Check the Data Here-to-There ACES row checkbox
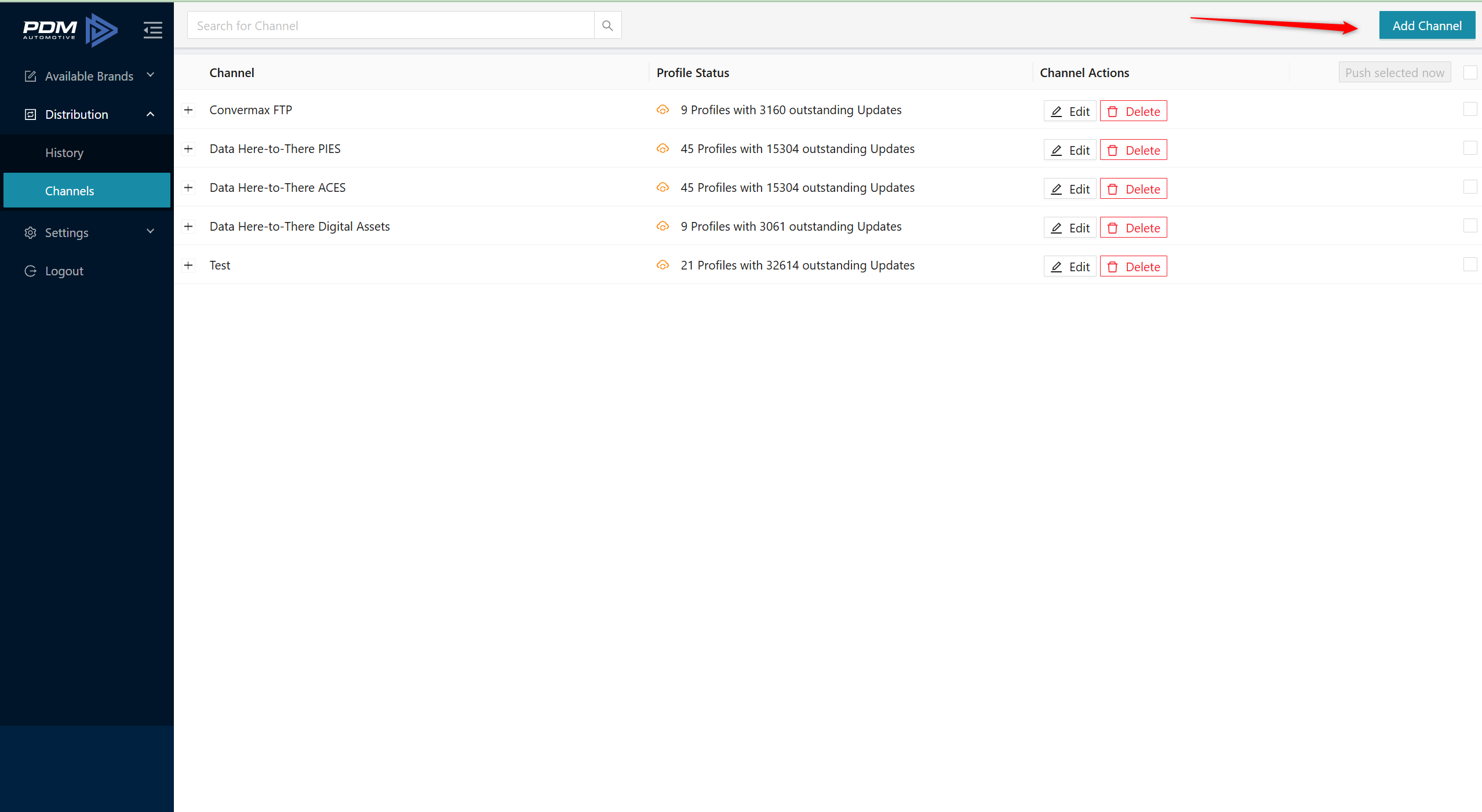 (1470, 187)
